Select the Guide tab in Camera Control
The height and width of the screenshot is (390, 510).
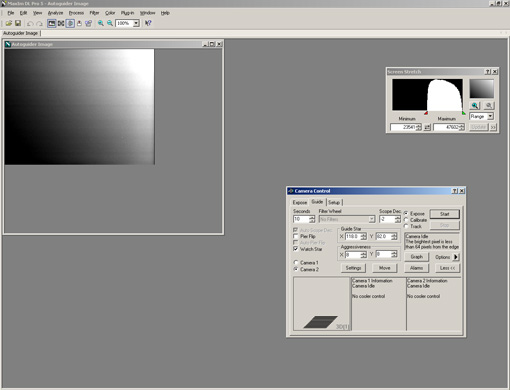(x=317, y=202)
